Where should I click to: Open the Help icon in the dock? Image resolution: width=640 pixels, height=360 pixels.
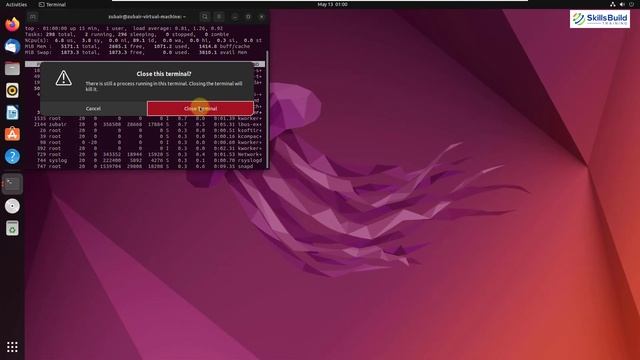pos(12,156)
